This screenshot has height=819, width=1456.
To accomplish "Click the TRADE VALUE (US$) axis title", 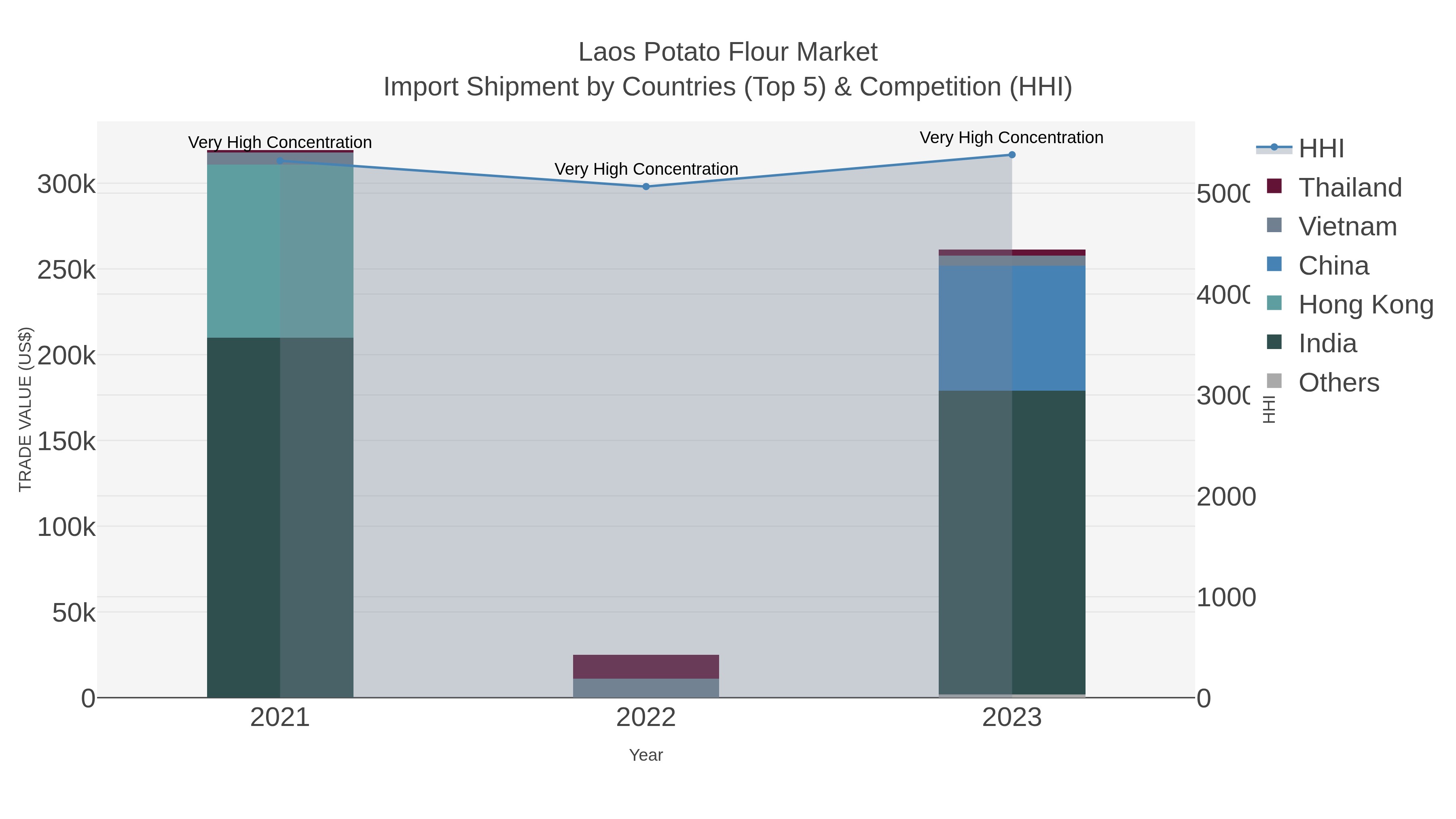I will coord(25,409).
